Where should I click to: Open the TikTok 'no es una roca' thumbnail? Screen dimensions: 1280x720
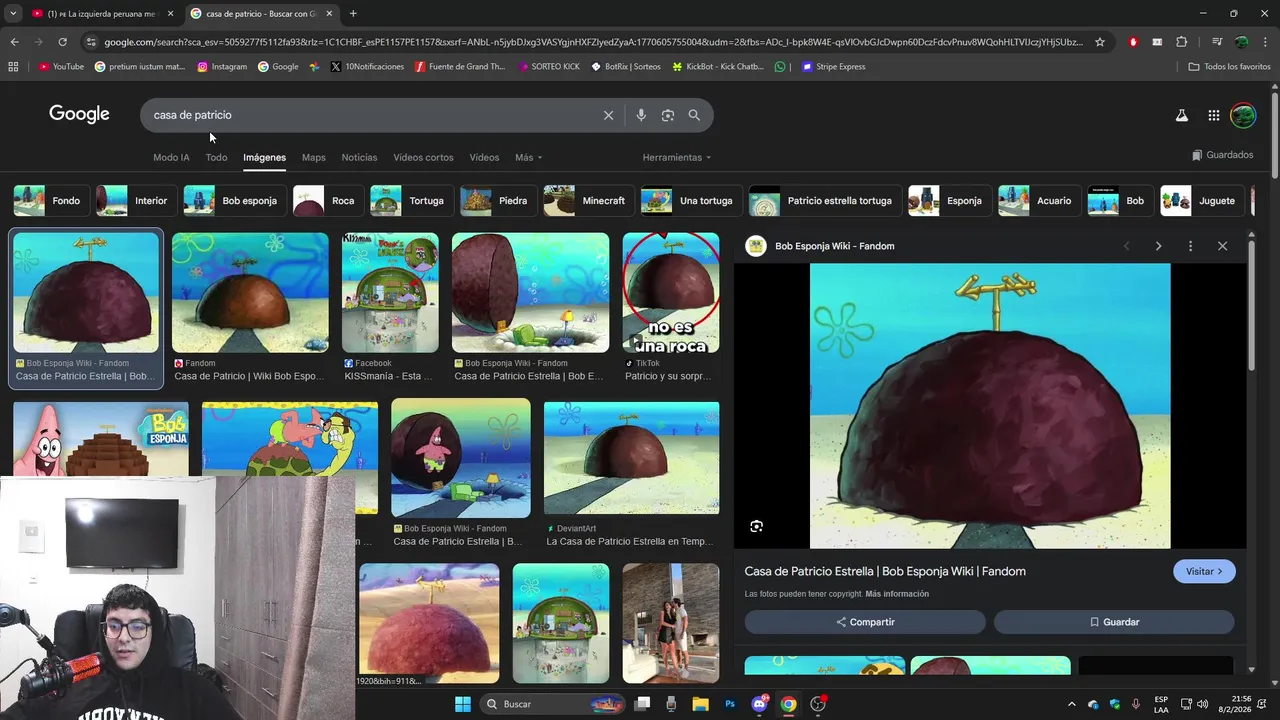coord(670,293)
